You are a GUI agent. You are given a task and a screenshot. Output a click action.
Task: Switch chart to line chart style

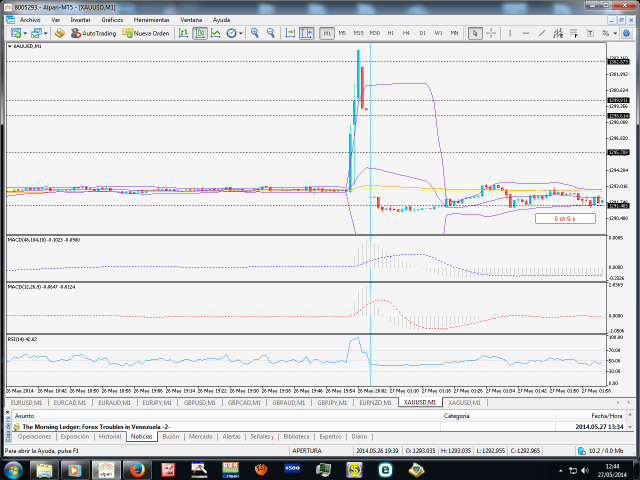pyautogui.click(x=215, y=33)
